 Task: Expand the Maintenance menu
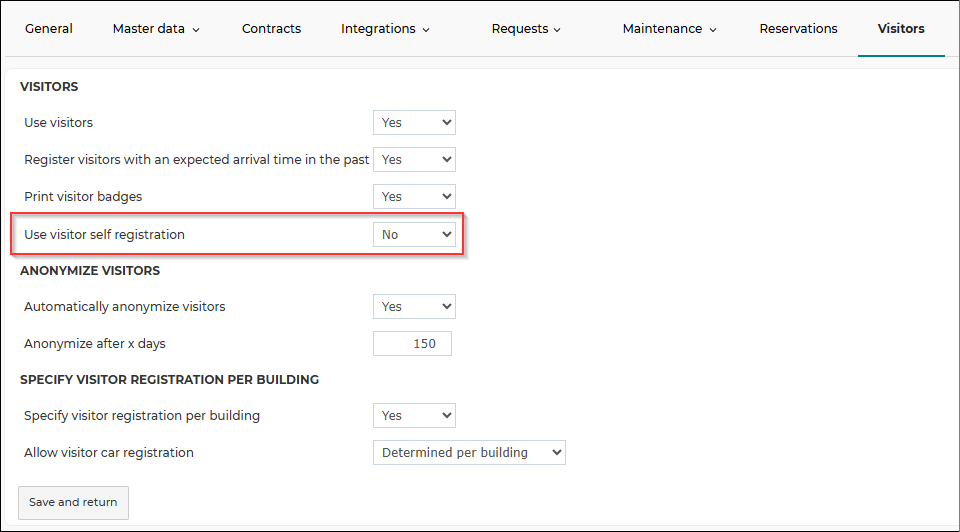[669, 29]
